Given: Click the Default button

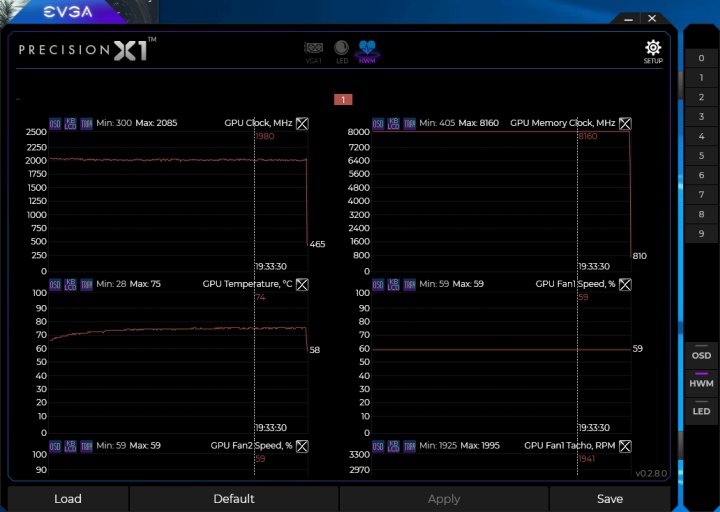Looking at the screenshot, I should point(234,499).
